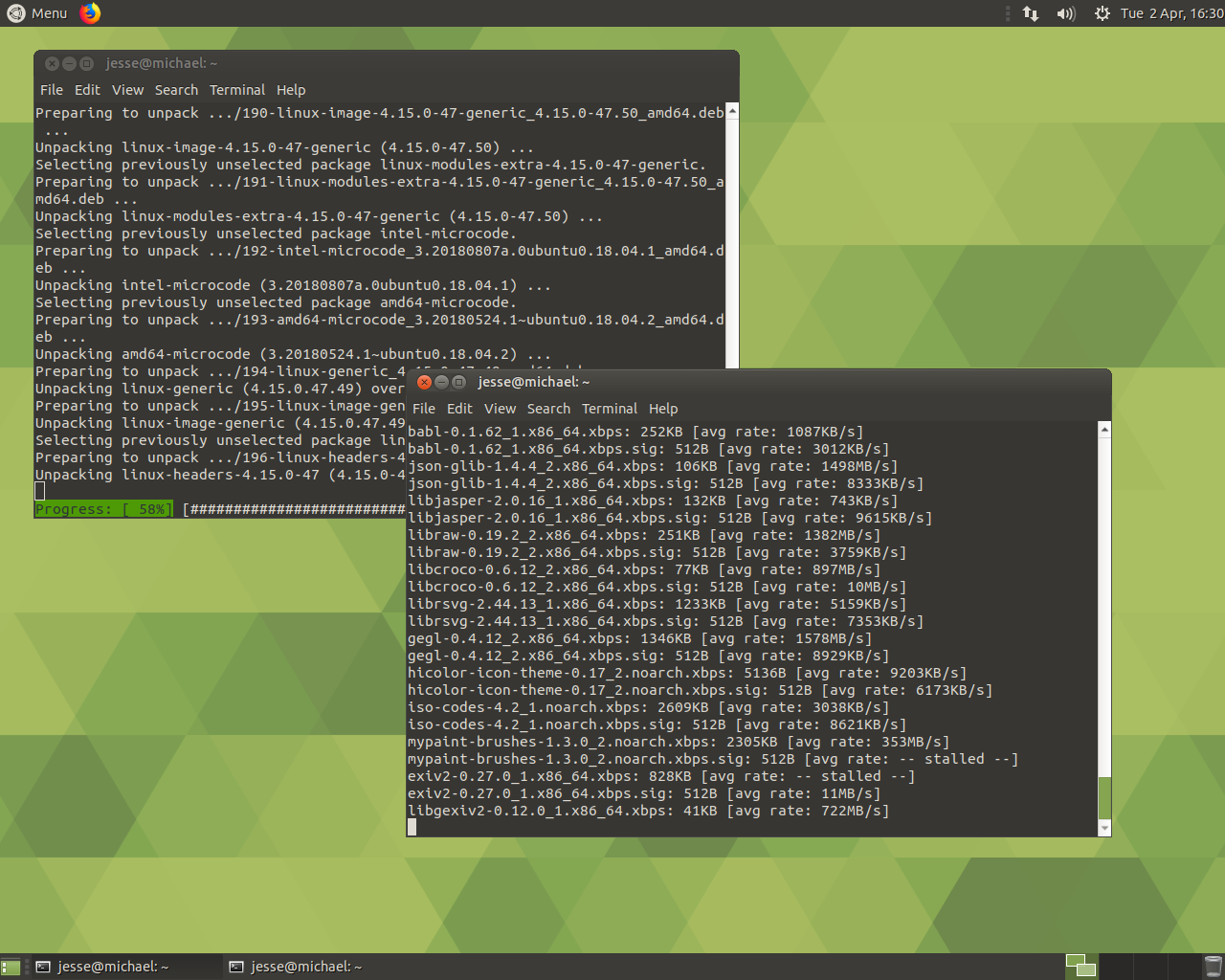Open the session gear indicator
This screenshot has height=980, width=1225.
click(1102, 13)
